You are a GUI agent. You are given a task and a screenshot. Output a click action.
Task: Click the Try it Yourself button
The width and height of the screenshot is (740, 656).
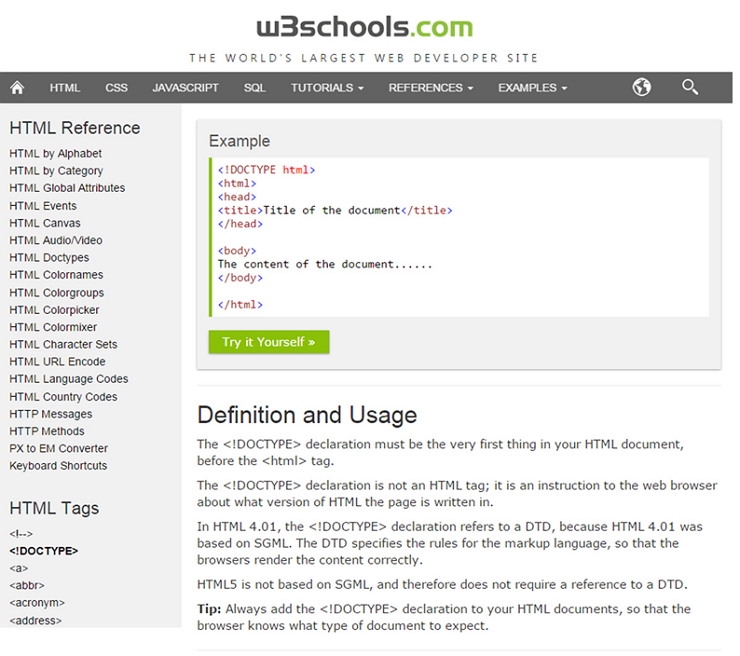[x=269, y=342]
